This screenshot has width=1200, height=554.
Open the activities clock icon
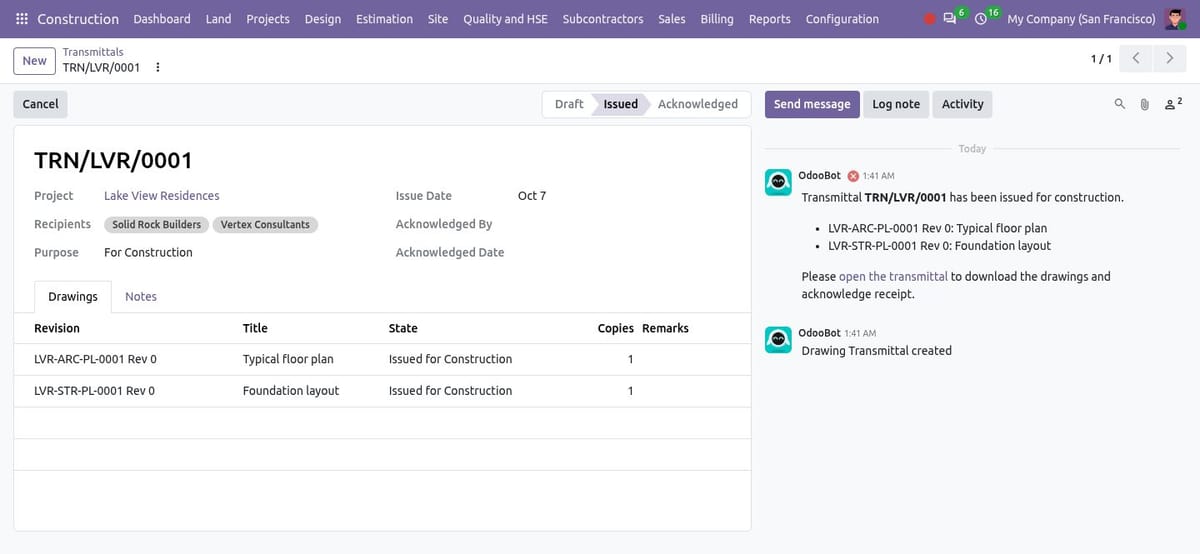click(x=981, y=19)
